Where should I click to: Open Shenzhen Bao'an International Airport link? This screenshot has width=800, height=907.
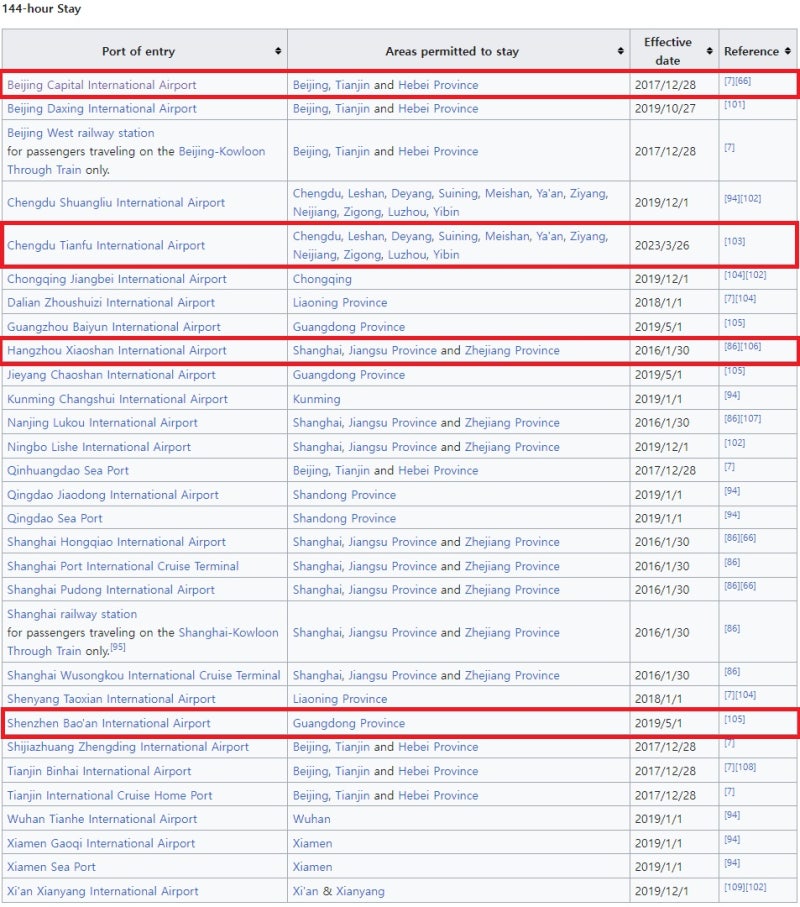tap(109, 723)
